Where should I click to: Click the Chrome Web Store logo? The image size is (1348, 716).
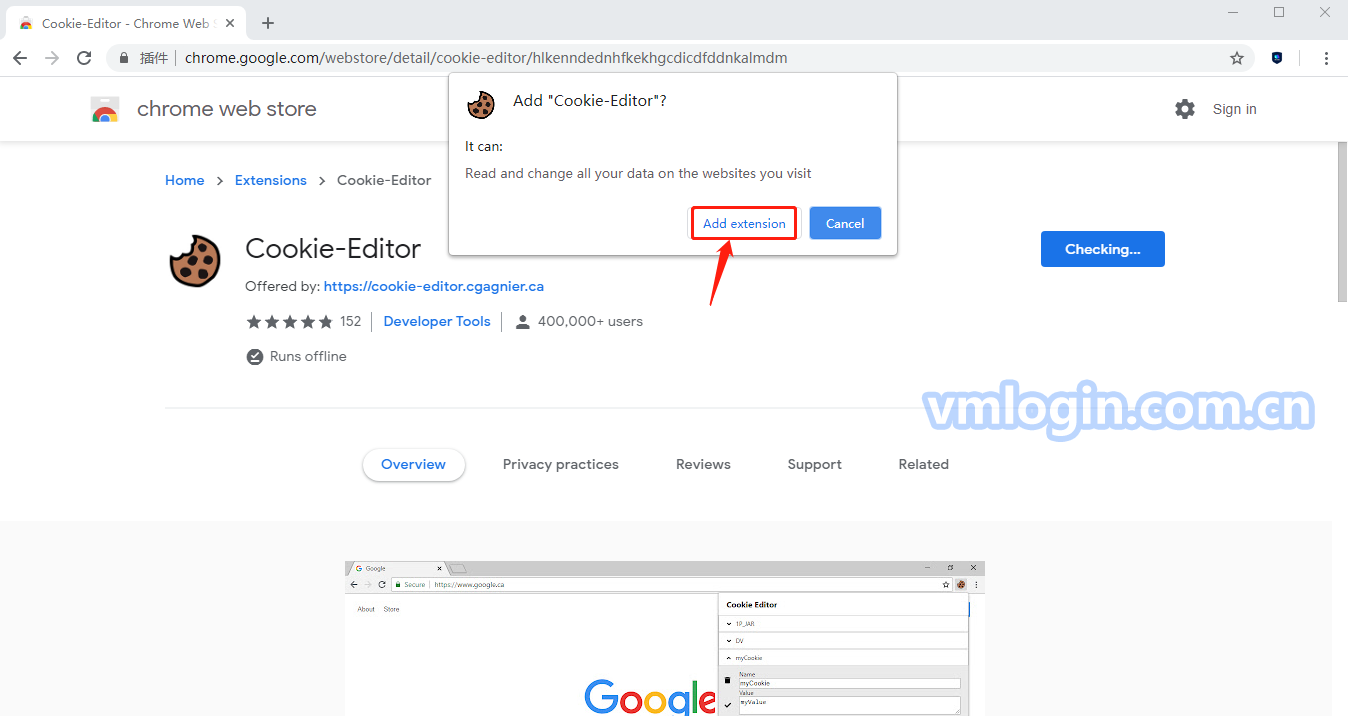(x=105, y=109)
